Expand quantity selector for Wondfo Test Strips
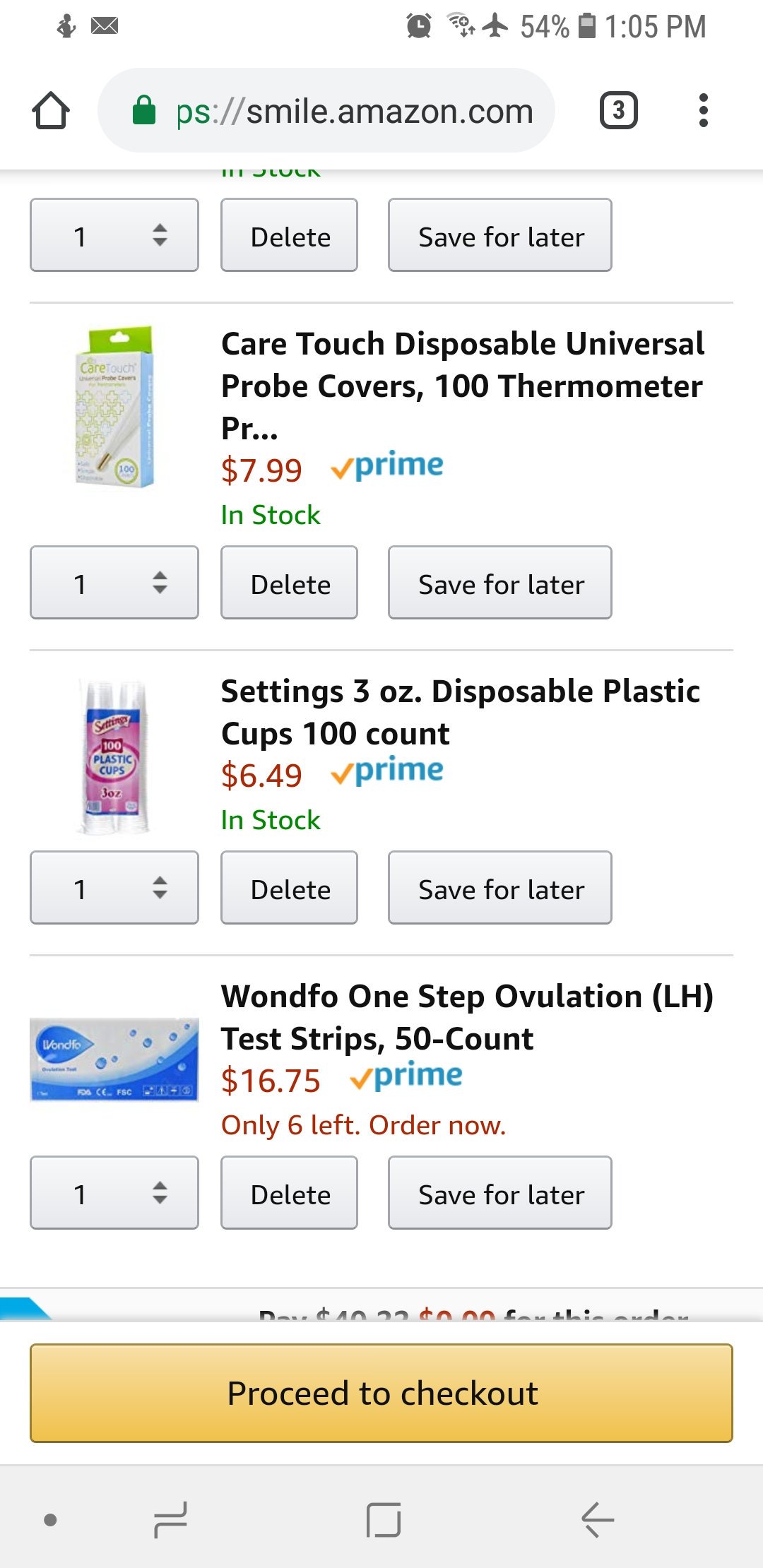Image resolution: width=763 pixels, height=1568 pixels. pyautogui.click(x=114, y=1193)
